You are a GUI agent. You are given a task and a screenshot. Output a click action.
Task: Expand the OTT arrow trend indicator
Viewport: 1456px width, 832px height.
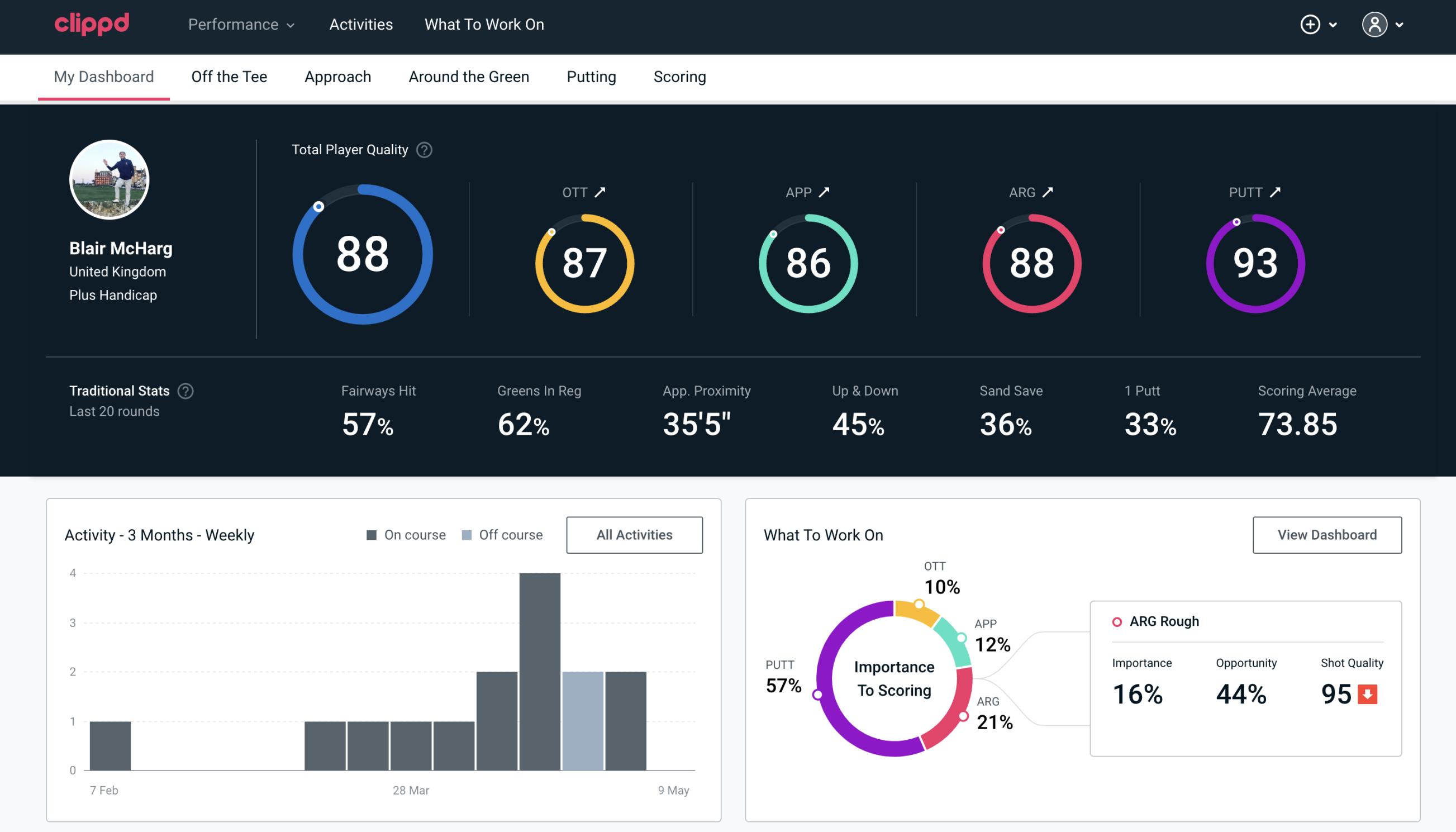coord(600,191)
